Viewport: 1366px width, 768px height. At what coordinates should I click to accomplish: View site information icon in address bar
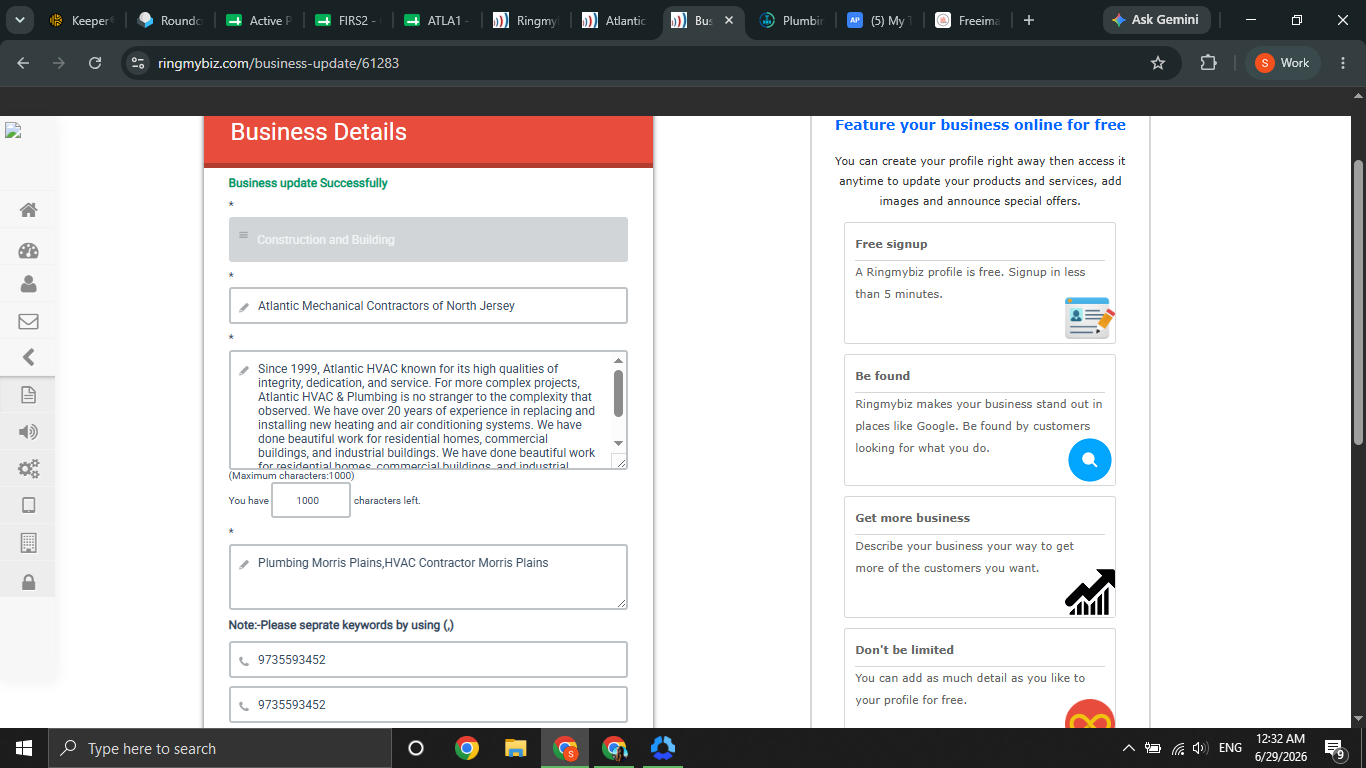[139, 63]
